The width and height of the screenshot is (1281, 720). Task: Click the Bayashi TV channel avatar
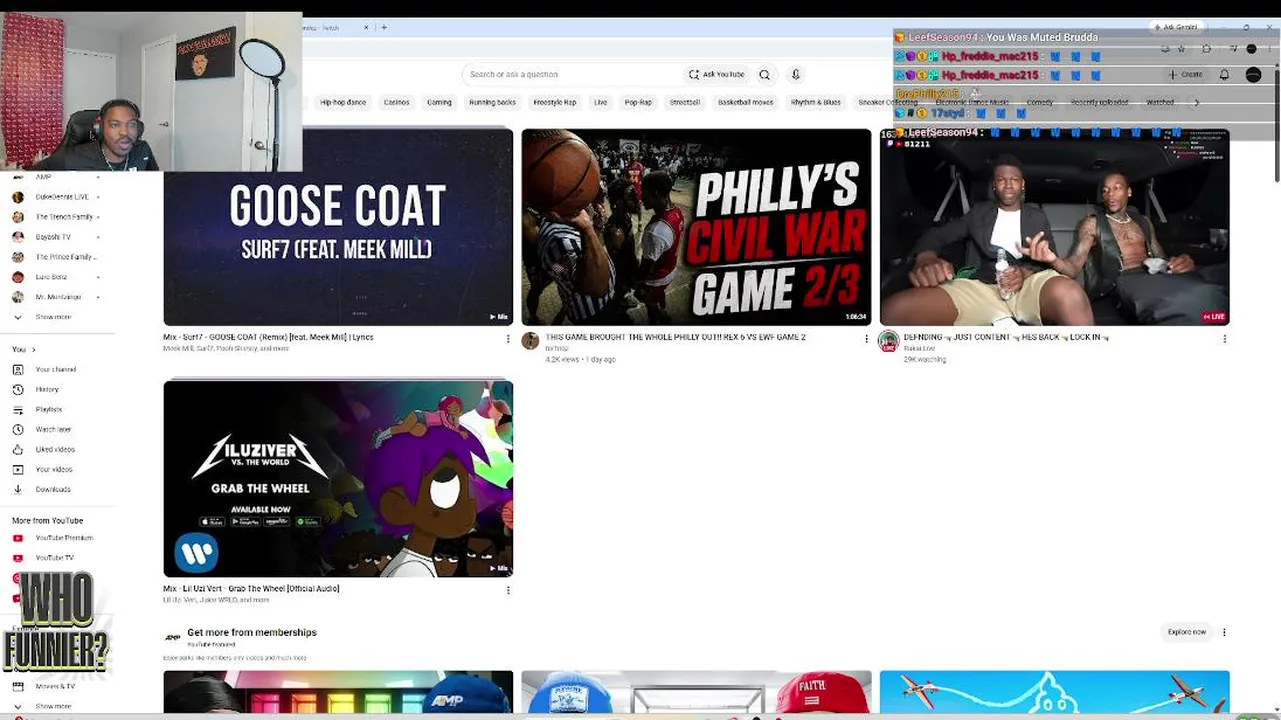coord(18,237)
